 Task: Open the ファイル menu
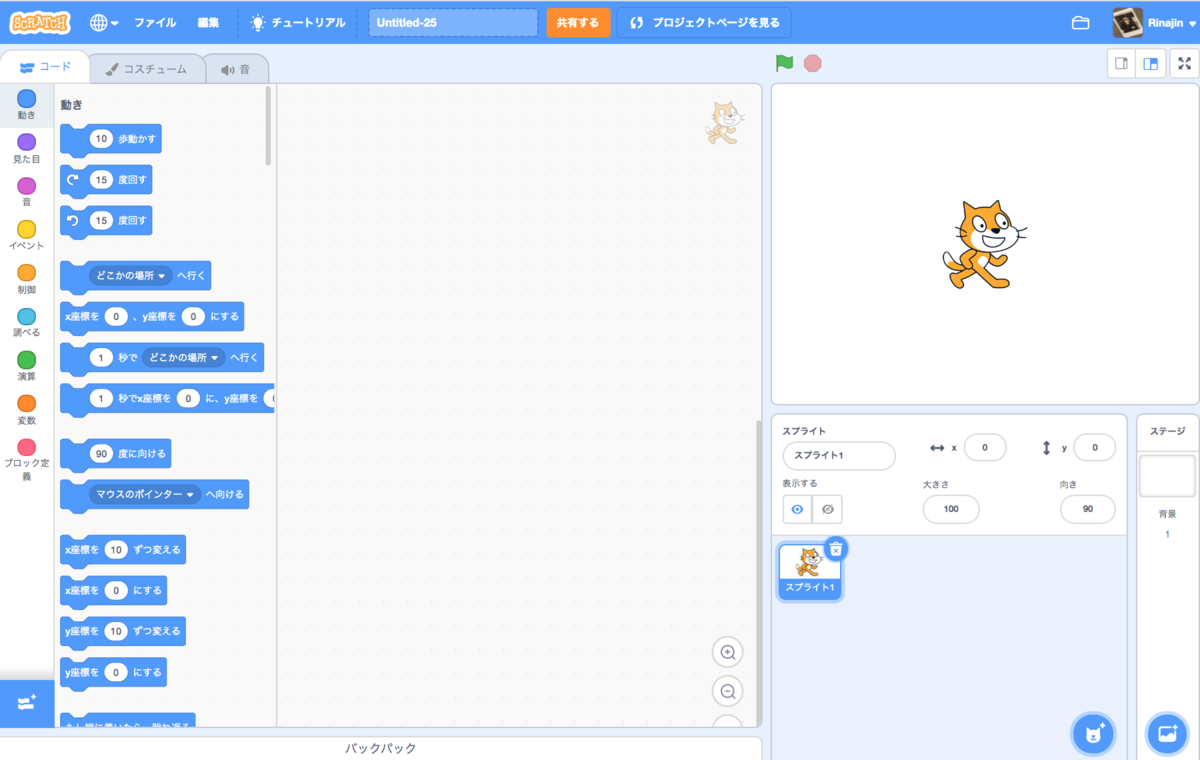155,22
